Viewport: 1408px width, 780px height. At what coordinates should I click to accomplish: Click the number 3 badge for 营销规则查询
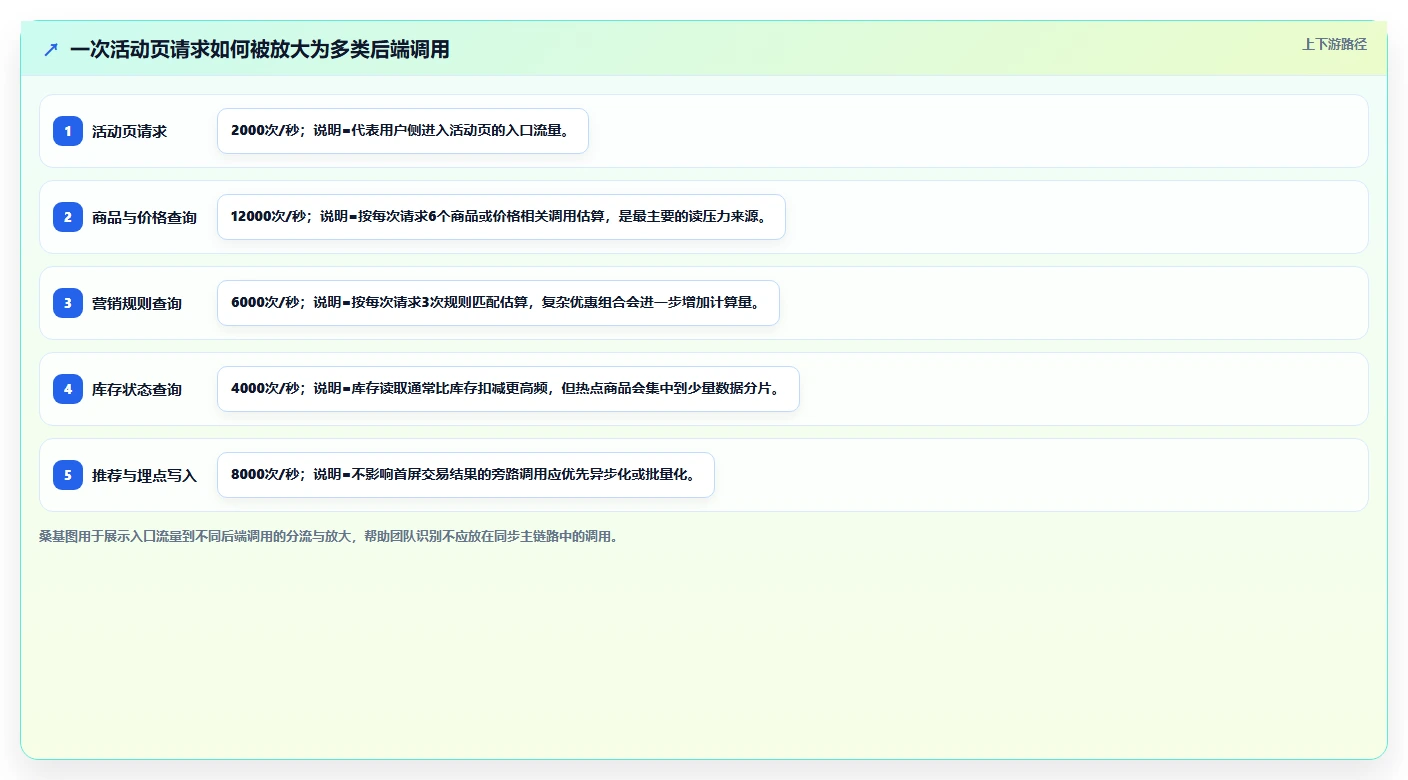[x=68, y=303]
